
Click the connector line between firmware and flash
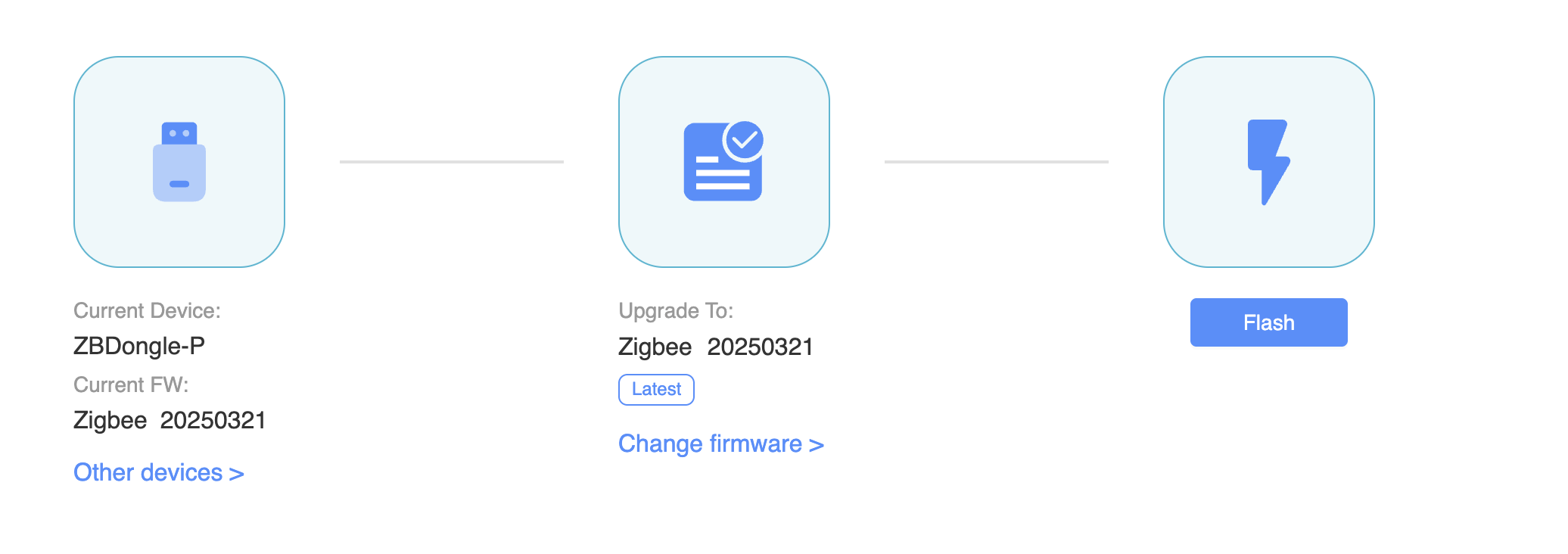(996, 162)
